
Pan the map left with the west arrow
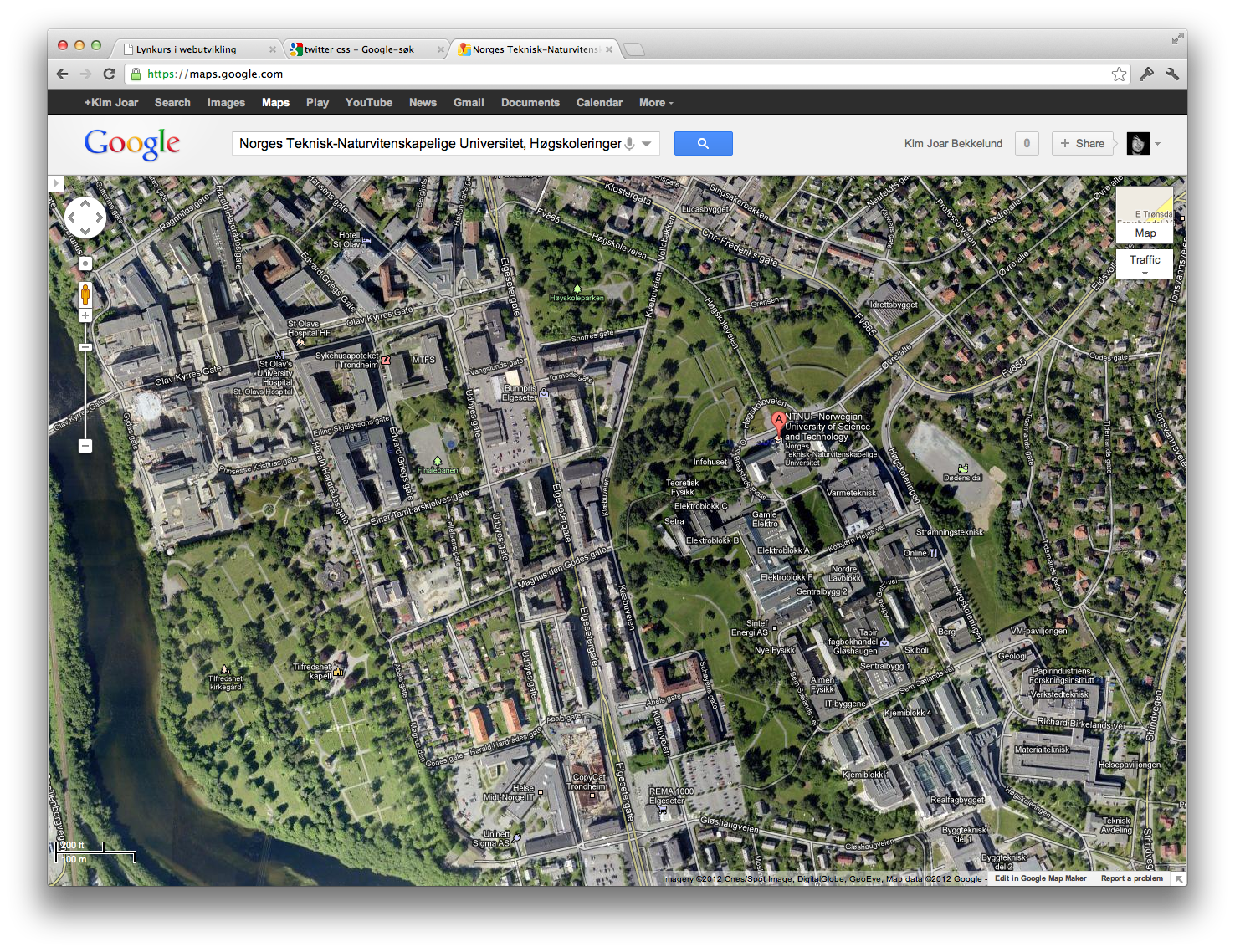71,218
